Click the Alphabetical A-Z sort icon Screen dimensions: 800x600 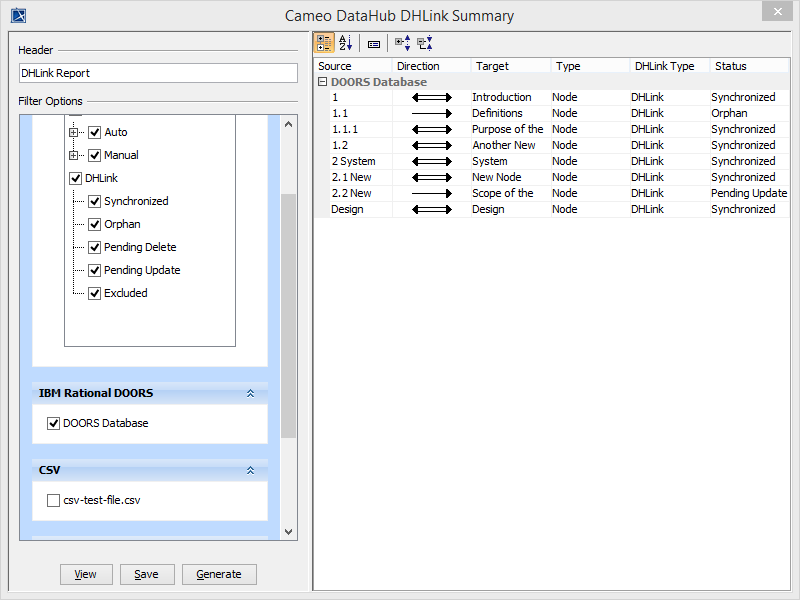pyautogui.click(x=345, y=43)
